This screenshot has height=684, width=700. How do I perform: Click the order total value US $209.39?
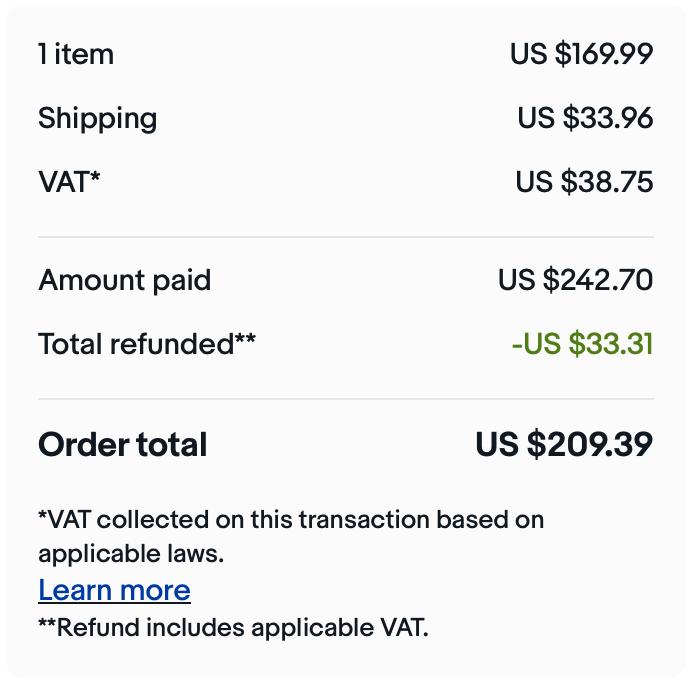[564, 445]
